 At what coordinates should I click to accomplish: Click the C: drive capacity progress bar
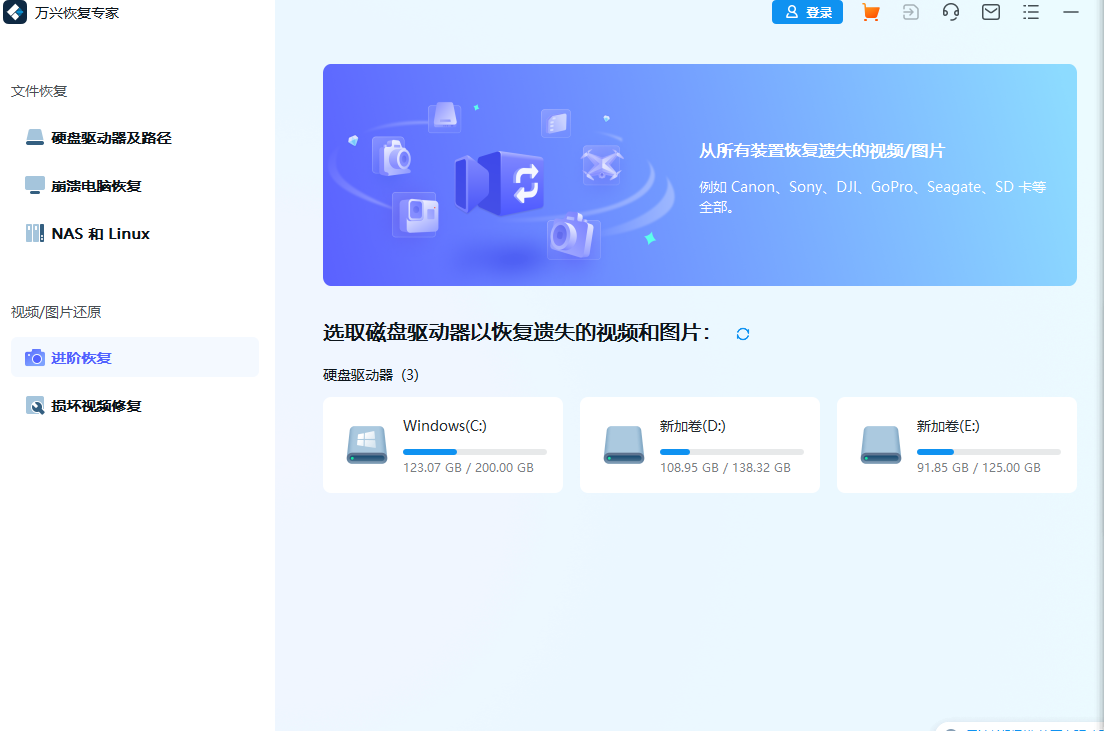tap(473, 450)
